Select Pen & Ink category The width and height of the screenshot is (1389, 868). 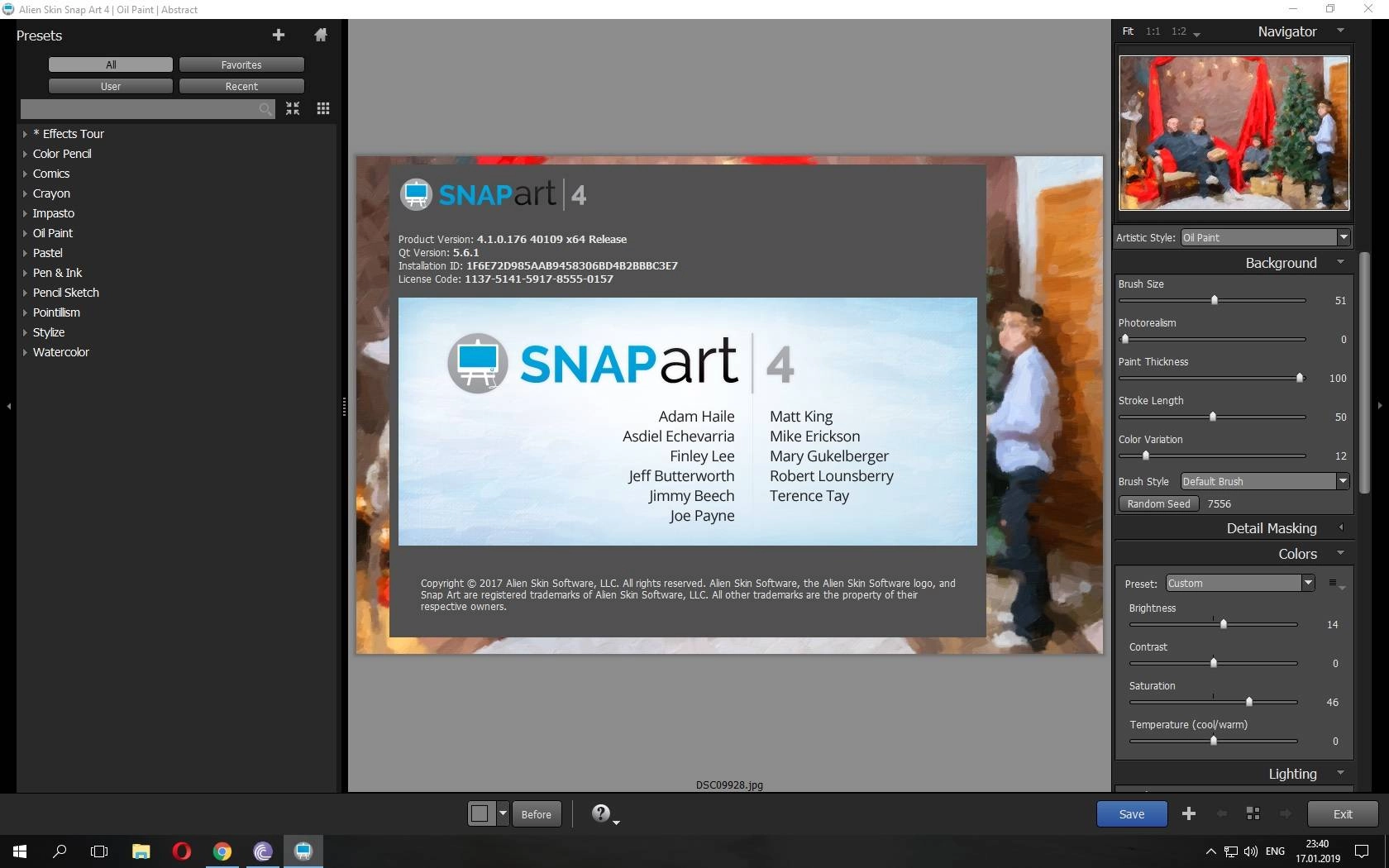pyautogui.click(x=57, y=273)
